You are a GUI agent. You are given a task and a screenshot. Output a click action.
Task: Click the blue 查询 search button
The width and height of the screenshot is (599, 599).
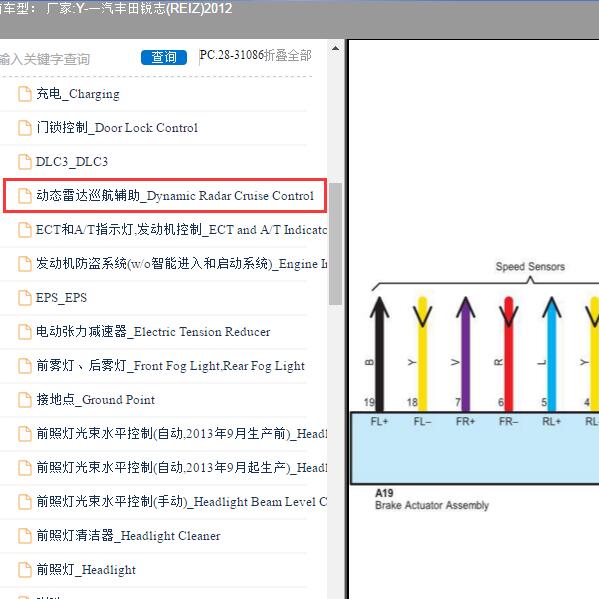coord(164,57)
